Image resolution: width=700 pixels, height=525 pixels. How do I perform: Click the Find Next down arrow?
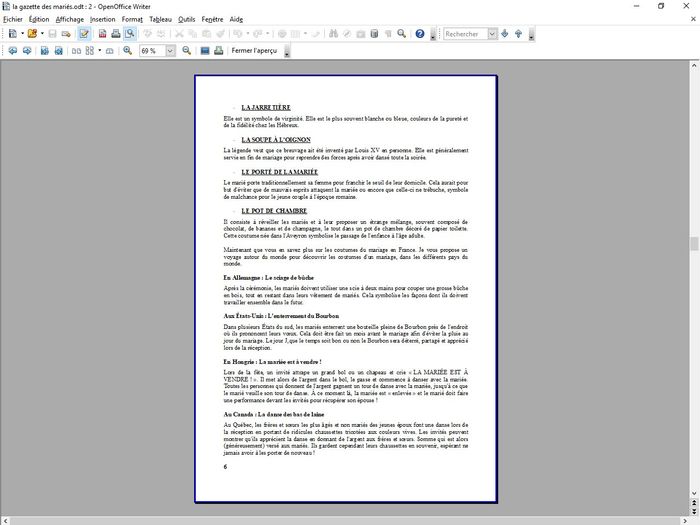point(505,33)
